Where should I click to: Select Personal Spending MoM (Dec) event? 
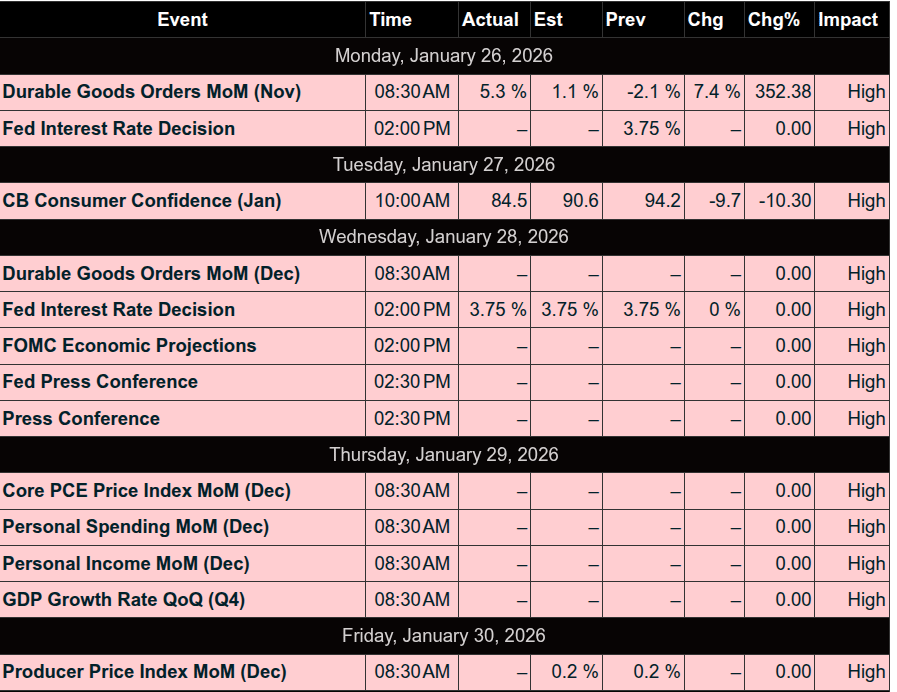(x=136, y=527)
